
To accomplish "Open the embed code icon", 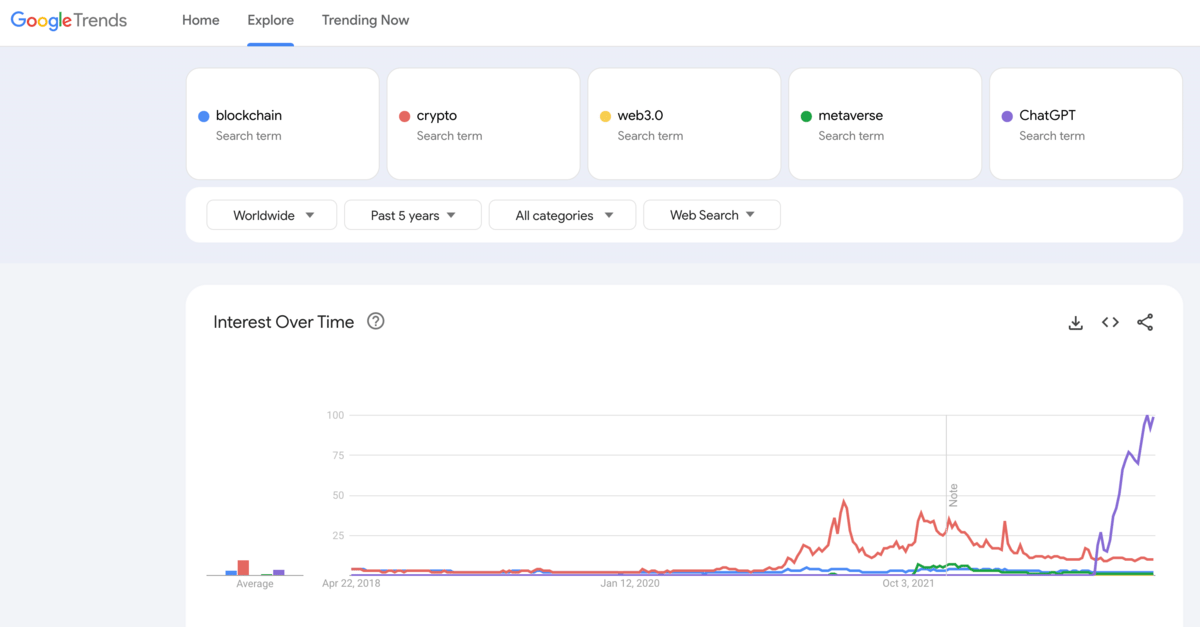I will click(x=1110, y=322).
